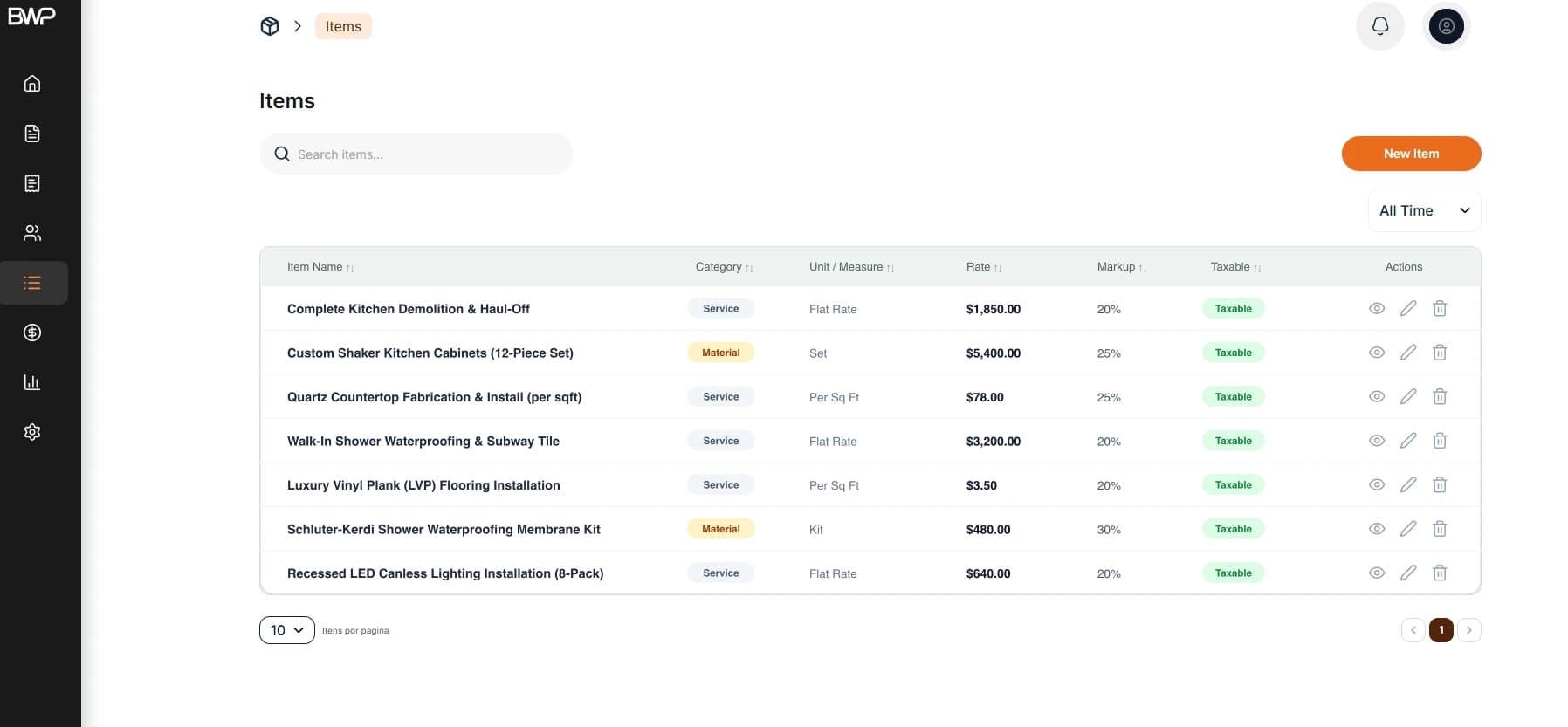The image size is (1568, 727).
Task: Click the notifications bell icon
Action: tap(1380, 26)
